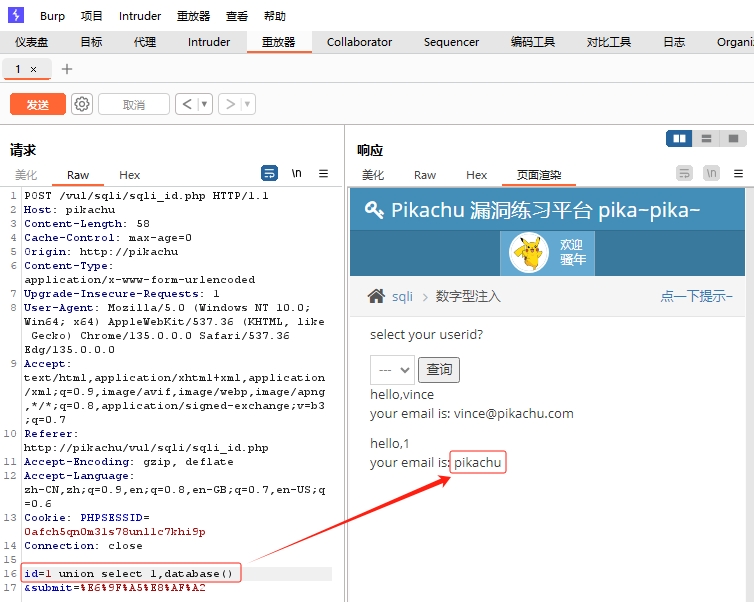Open the Burp menu
This screenshot has height=602, width=754.
point(52,16)
